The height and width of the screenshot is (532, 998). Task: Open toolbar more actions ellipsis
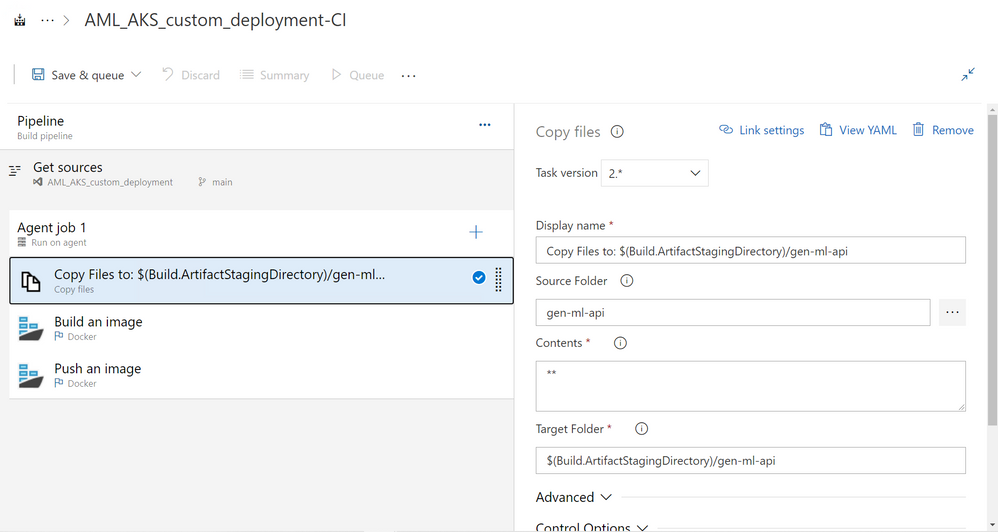[409, 76]
